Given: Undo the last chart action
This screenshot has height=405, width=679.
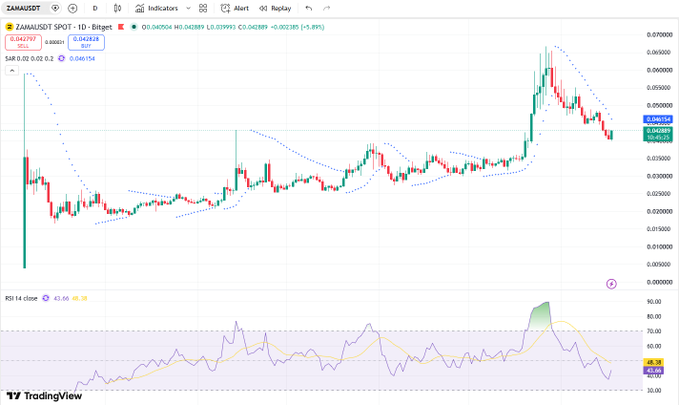Looking at the screenshot, I should [309, 8].
